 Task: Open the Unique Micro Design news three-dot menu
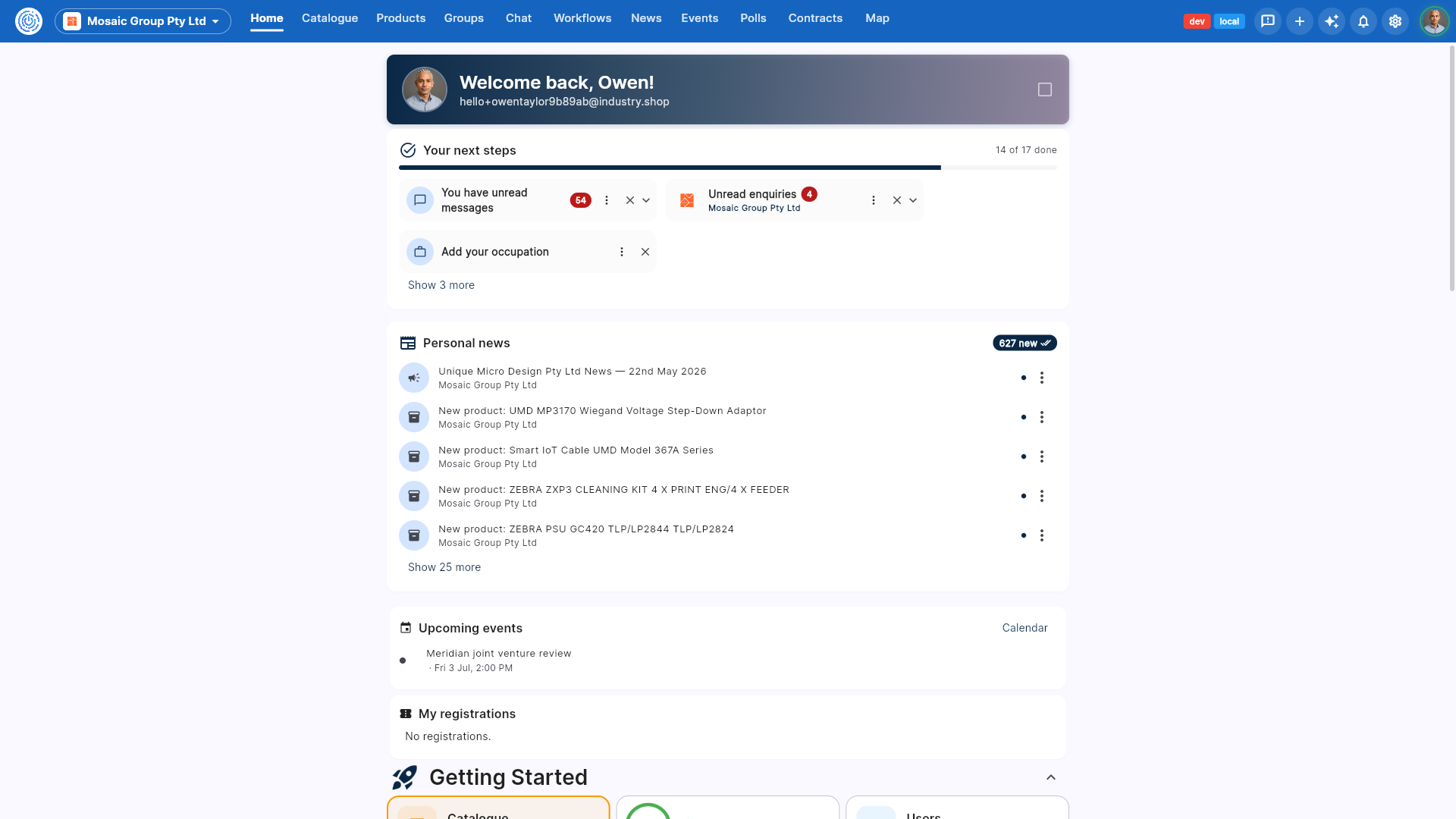point(1042,378)
